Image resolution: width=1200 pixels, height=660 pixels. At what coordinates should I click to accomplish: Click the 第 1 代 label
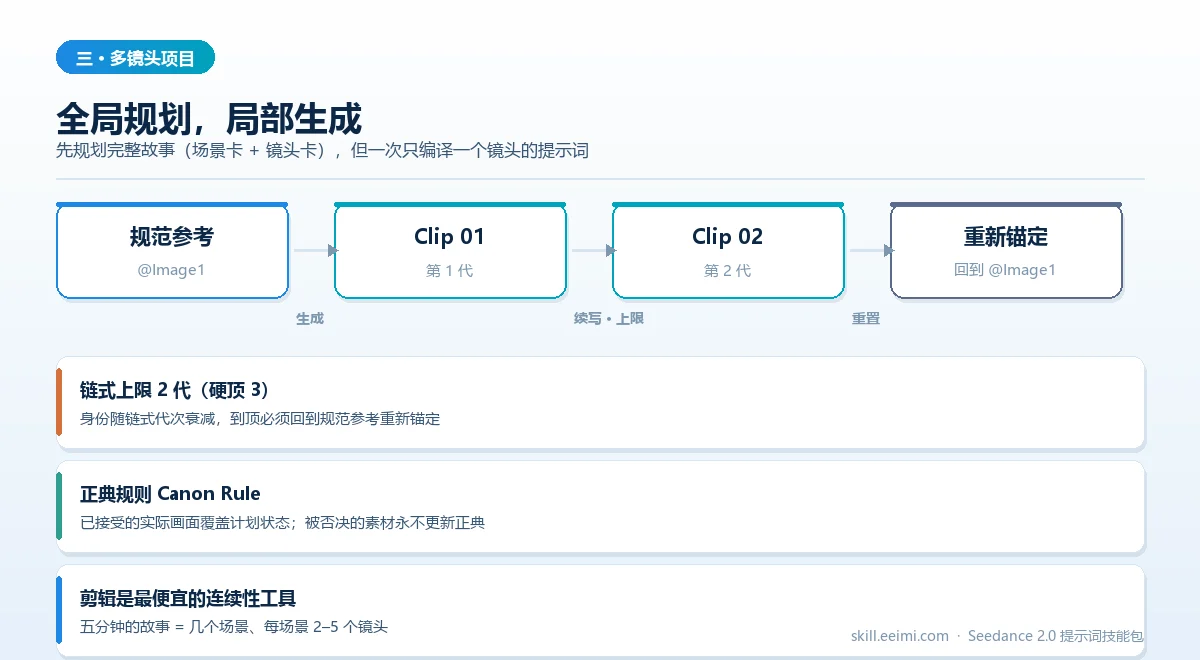tap(450, 270)
